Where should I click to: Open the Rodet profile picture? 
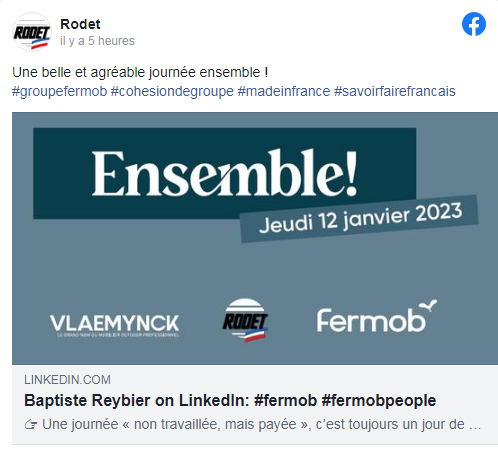coord(32,32)
